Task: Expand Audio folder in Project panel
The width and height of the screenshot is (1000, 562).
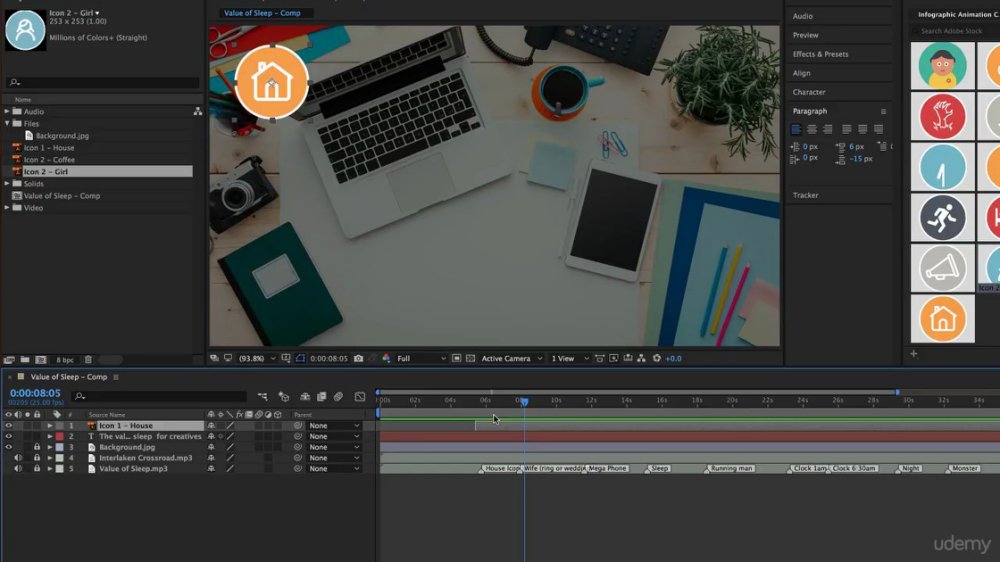Action: (x=7, y=111)
